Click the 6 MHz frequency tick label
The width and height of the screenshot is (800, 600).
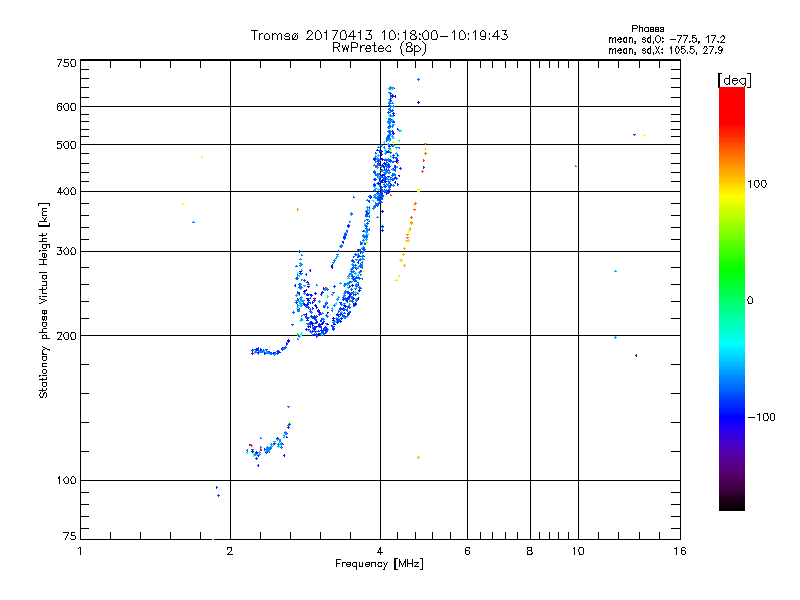pos(467,551)
